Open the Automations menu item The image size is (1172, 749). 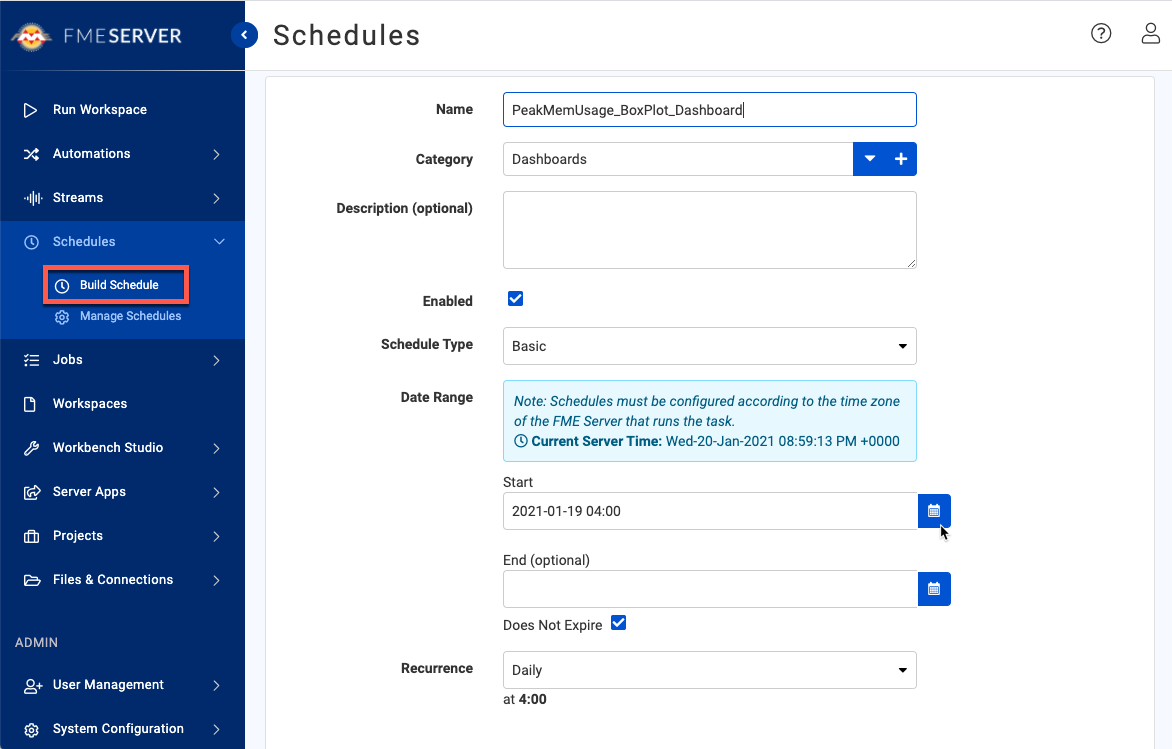coord(123,154)
